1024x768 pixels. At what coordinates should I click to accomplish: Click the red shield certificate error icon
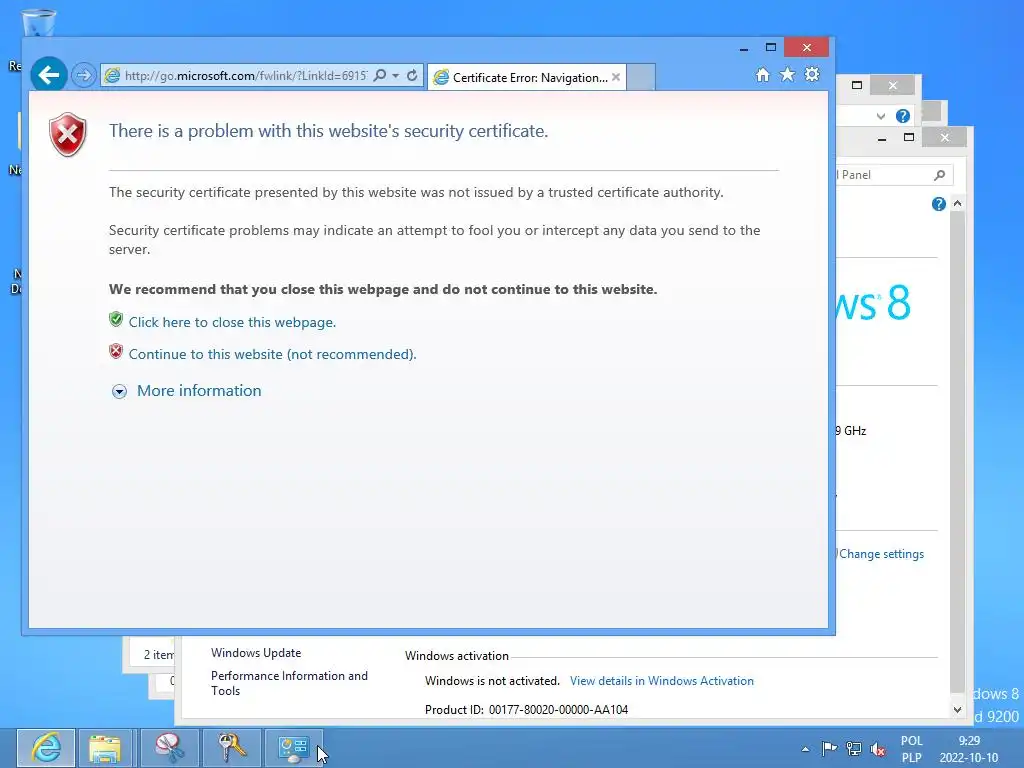click(68, 135)
